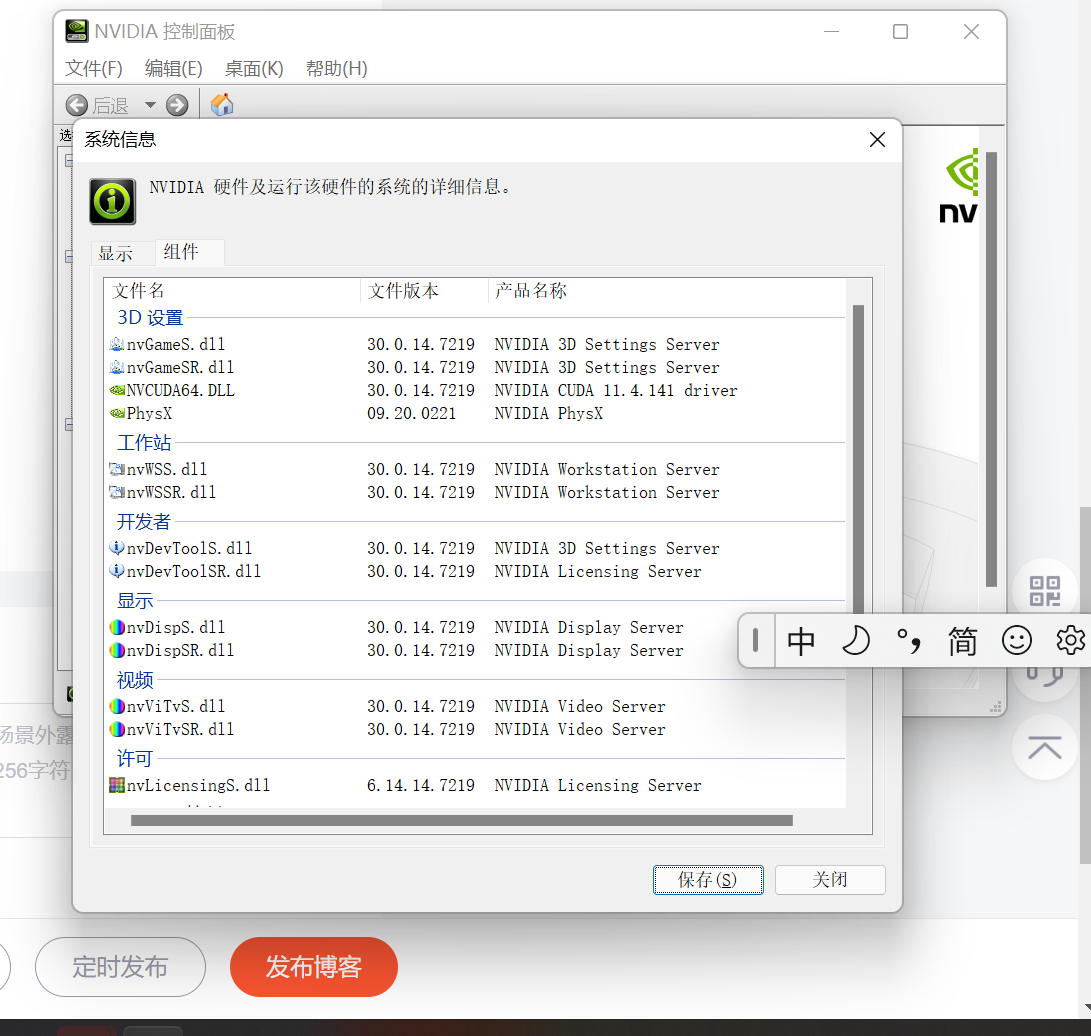
Task: Toggle the IME Chinese/English mode button
Action: point(801,640)
